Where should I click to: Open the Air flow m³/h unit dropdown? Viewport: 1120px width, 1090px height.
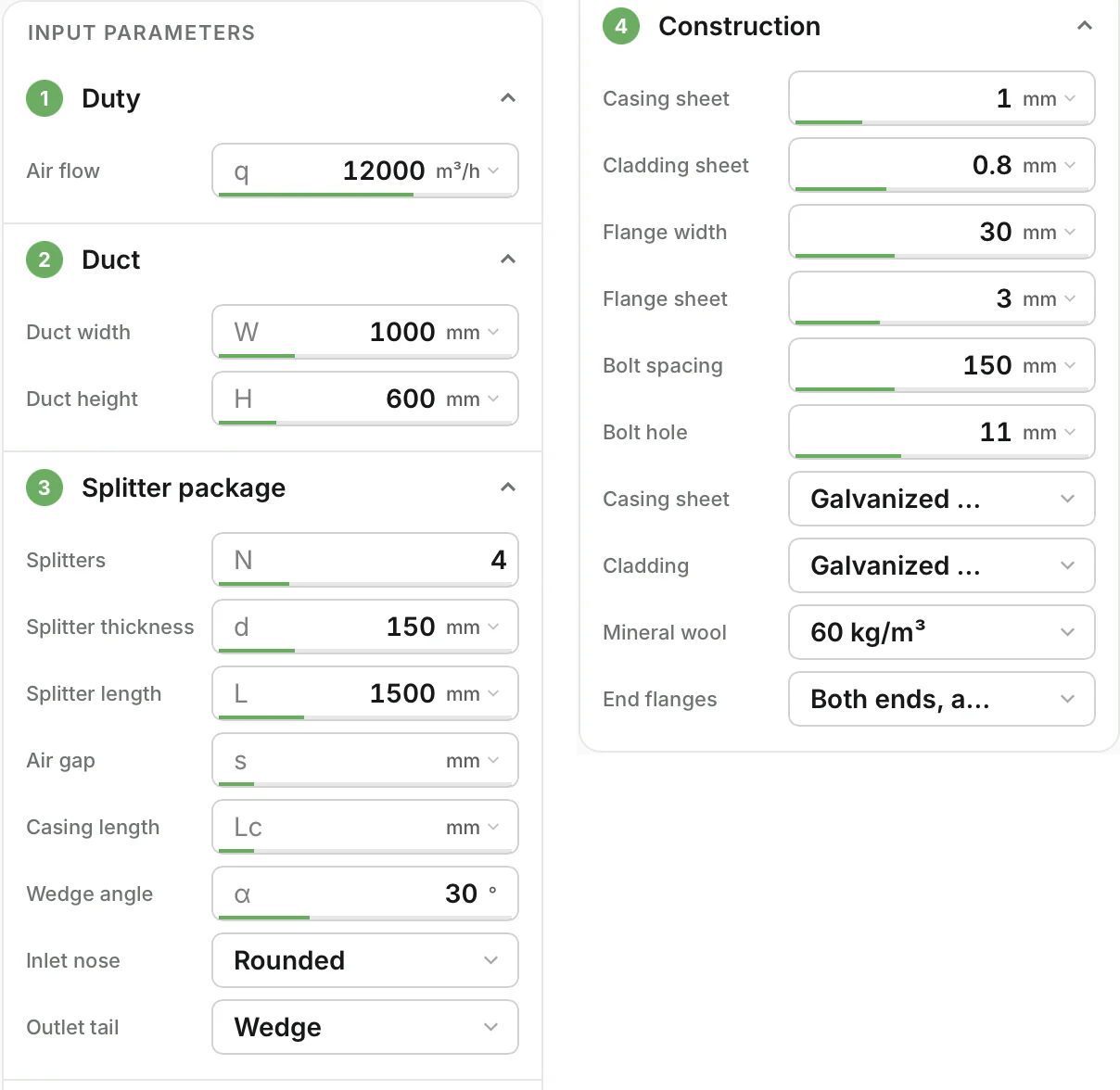(468, 171)
